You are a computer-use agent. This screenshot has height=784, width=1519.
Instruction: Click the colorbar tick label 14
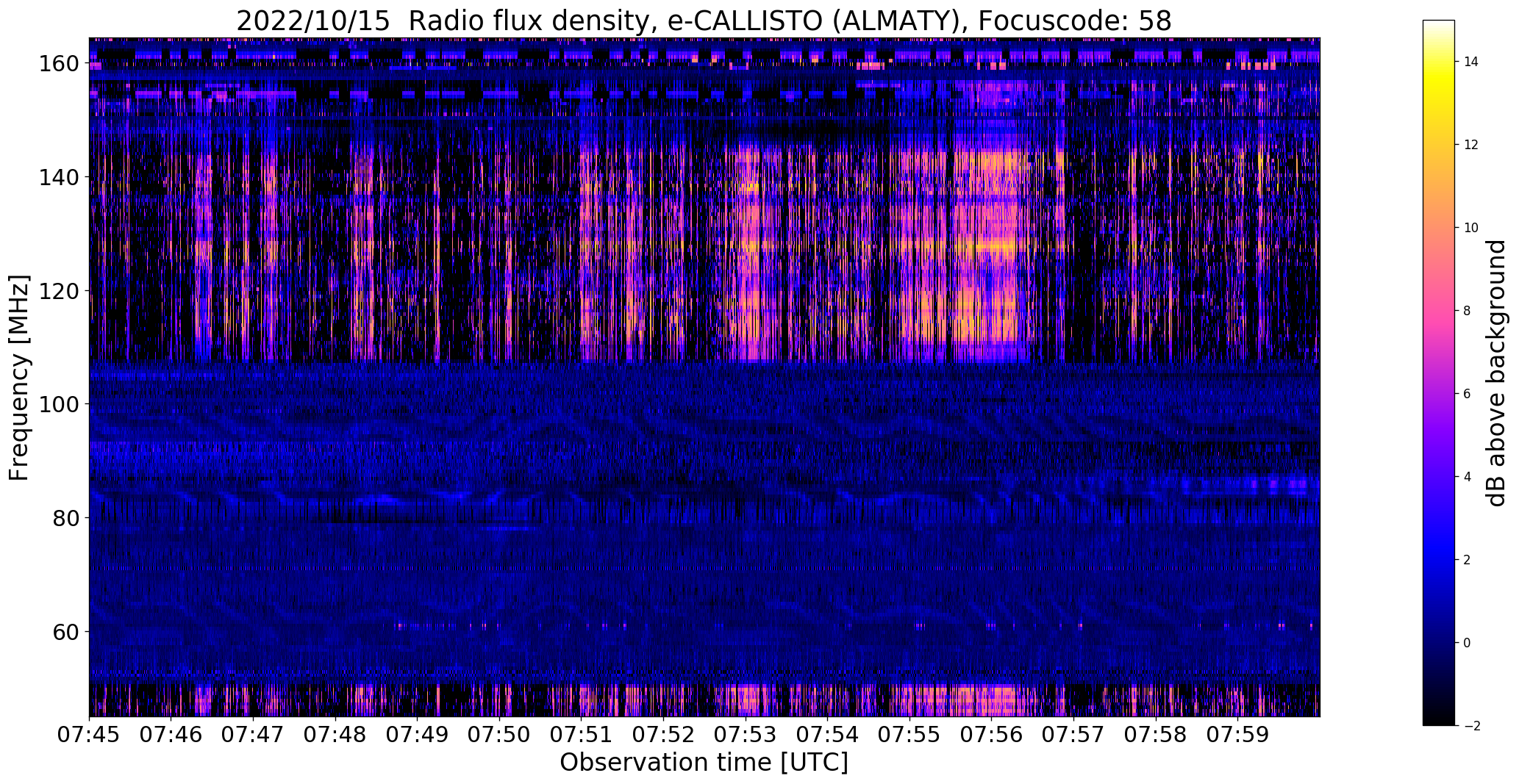[1471, 62]
